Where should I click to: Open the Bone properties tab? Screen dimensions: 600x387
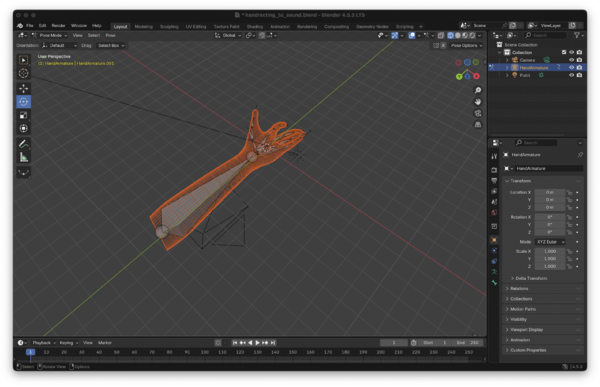coord(494,282)
